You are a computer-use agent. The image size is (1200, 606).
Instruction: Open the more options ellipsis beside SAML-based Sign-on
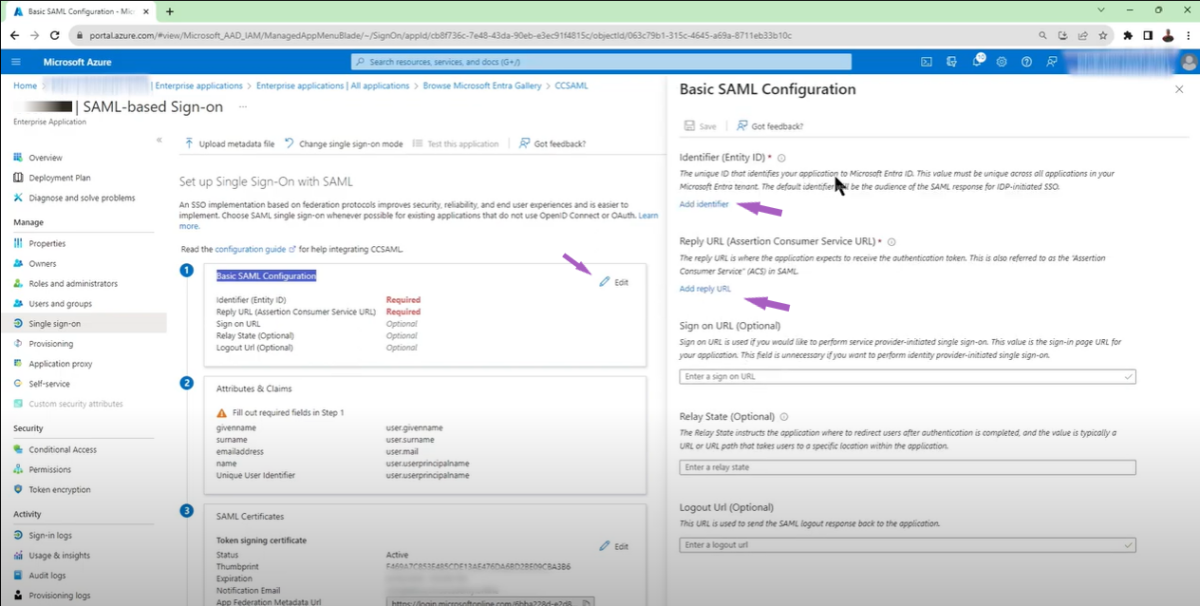pos(243,106)
